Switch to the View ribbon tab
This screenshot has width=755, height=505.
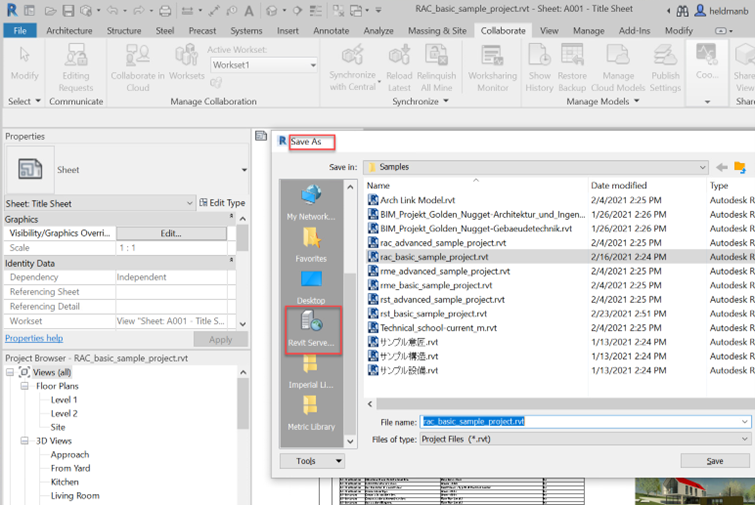coord(549,31)
